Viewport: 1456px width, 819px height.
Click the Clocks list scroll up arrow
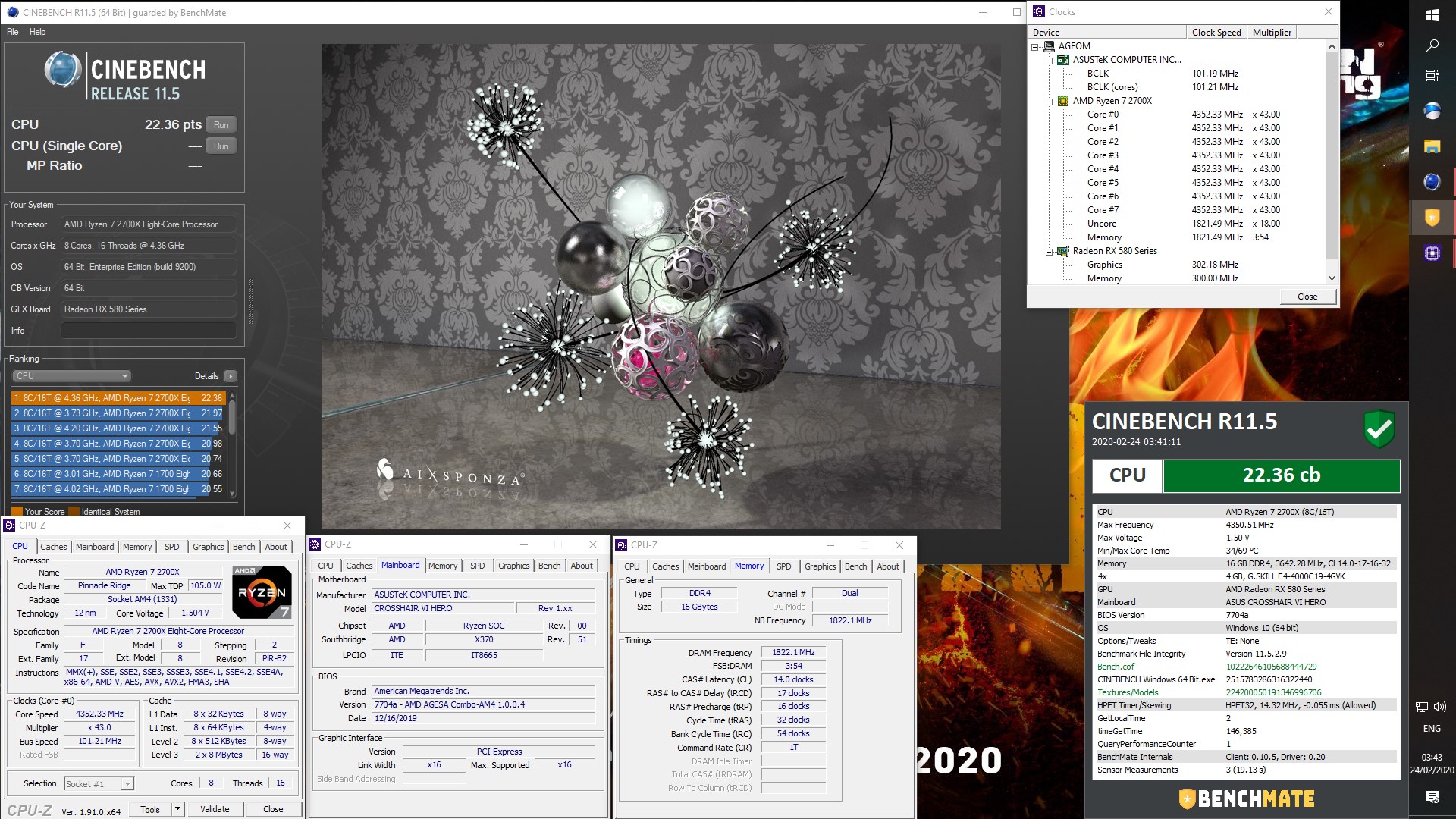tap(1332, 46)
